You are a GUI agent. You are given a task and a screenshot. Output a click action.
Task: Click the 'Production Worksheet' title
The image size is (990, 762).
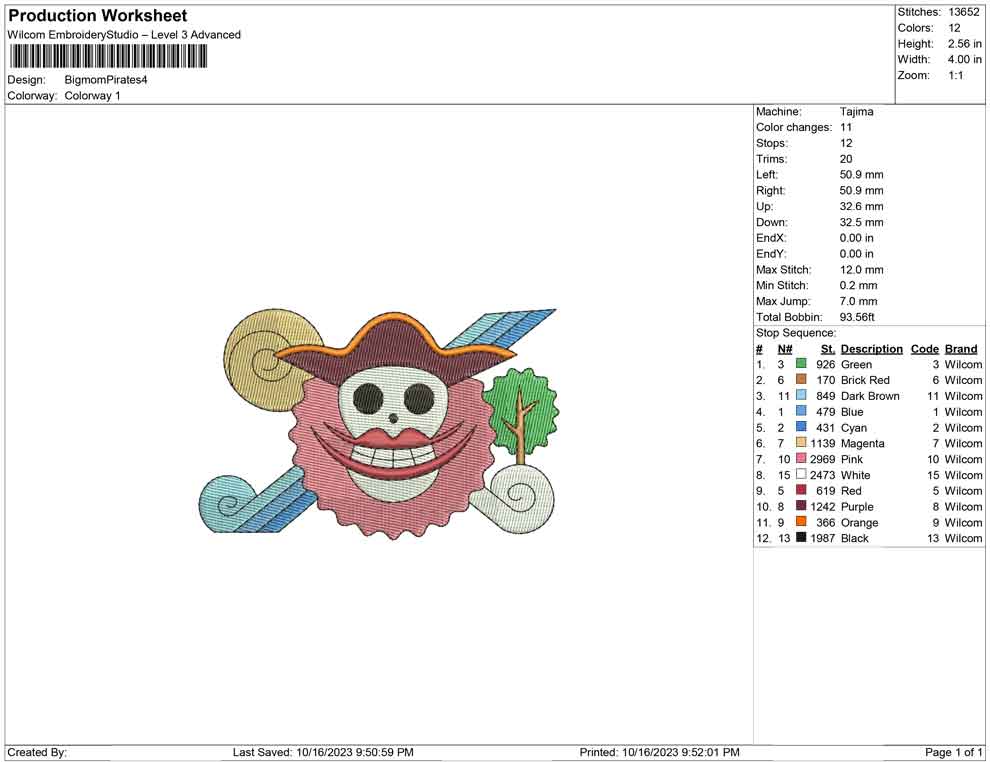(x=98, y=16)
